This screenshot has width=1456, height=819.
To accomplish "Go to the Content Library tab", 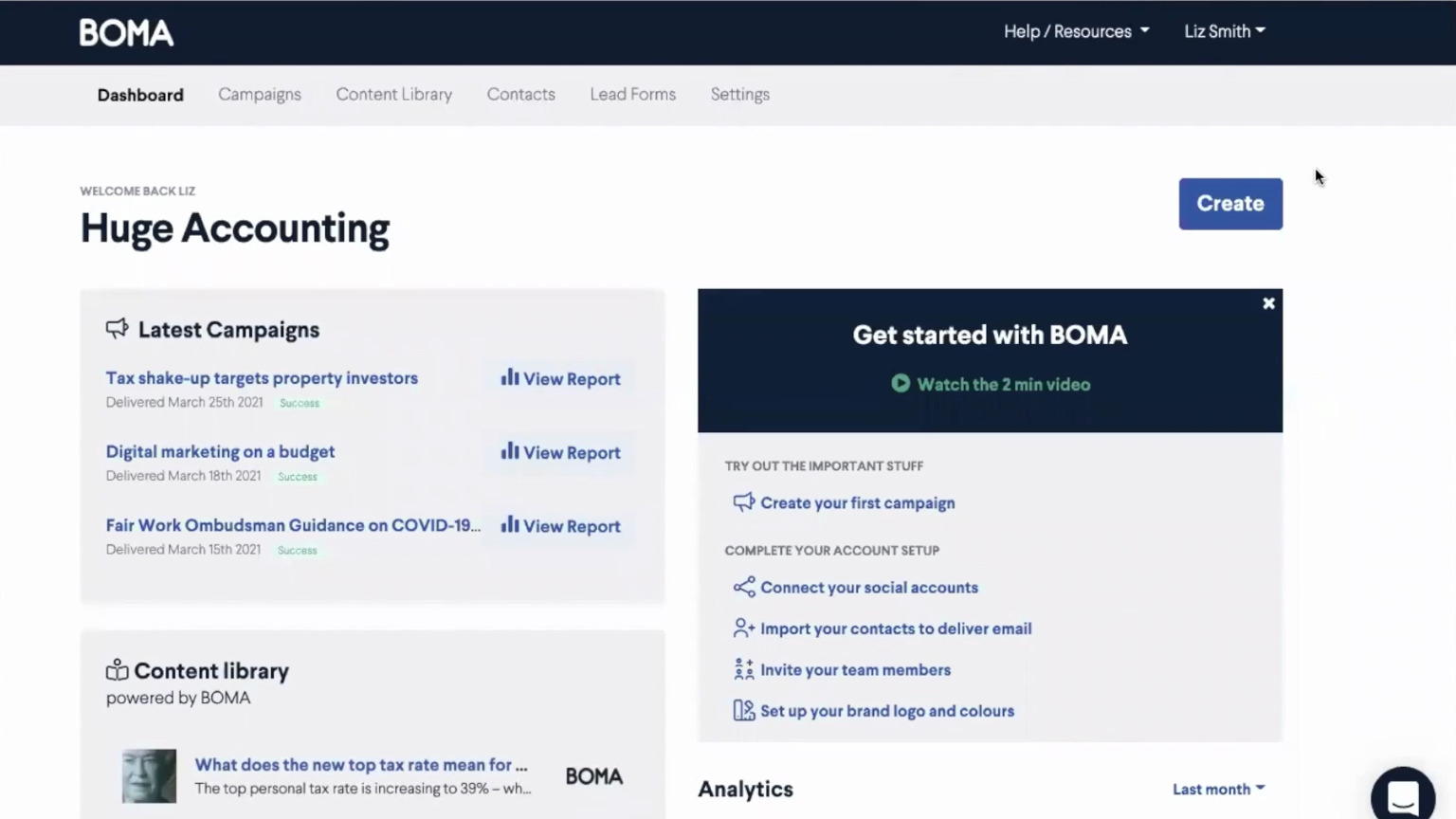I will 393,95.
